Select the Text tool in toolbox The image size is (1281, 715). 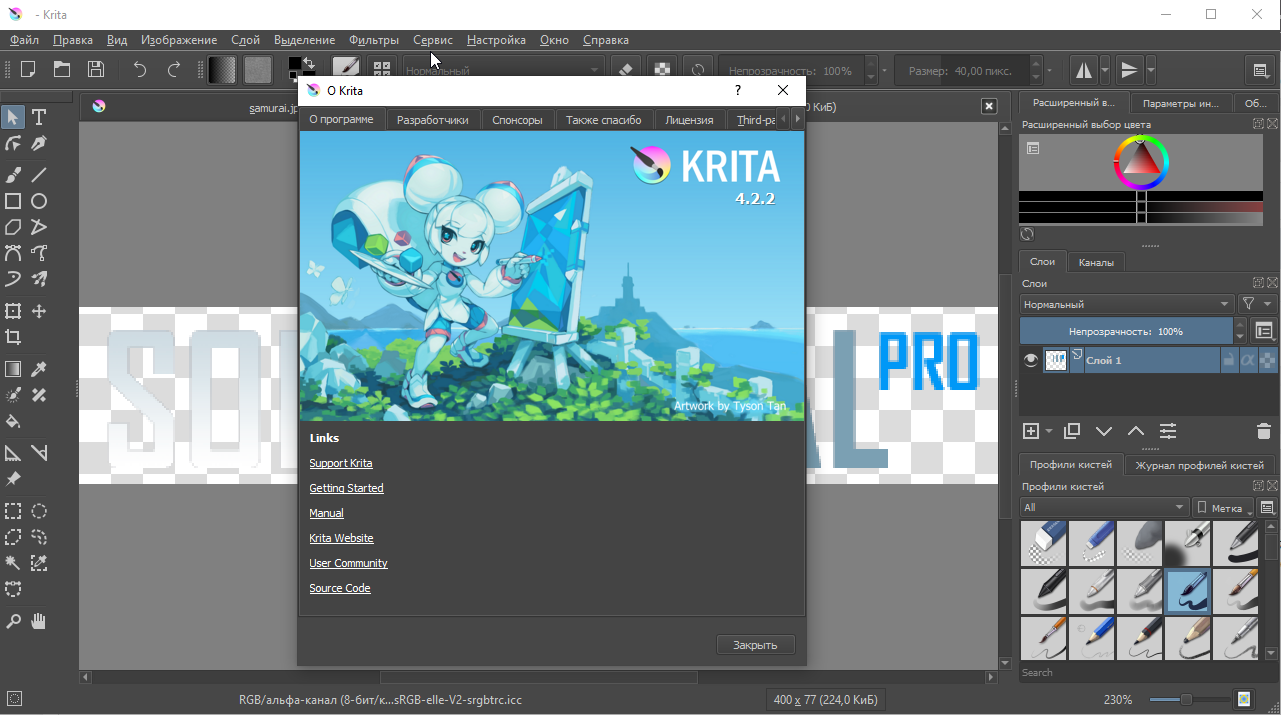coord(39,117)
